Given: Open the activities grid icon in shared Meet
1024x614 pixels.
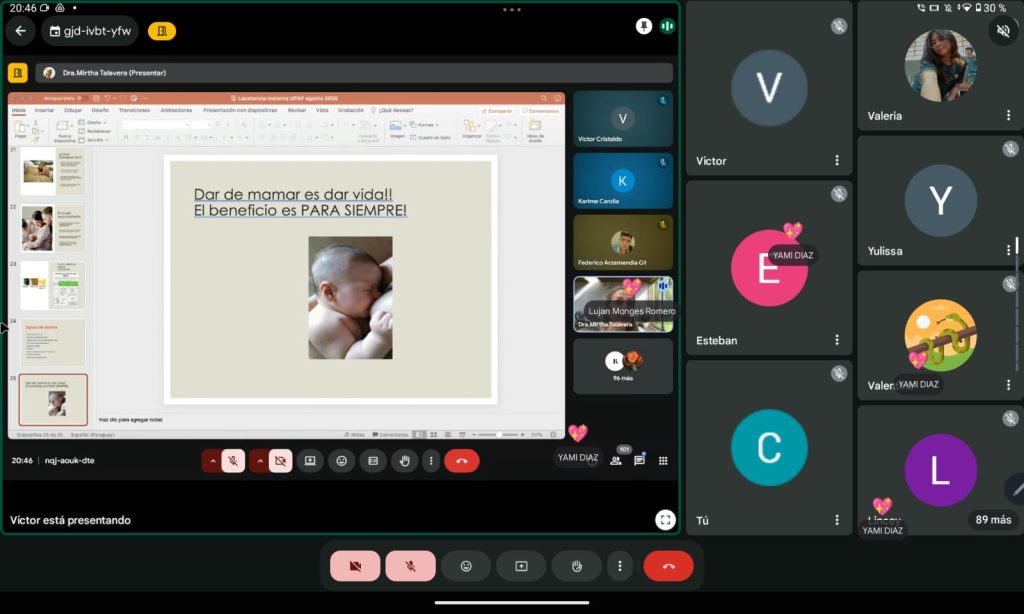Looking at the screenshot, I should coord(663,460).
